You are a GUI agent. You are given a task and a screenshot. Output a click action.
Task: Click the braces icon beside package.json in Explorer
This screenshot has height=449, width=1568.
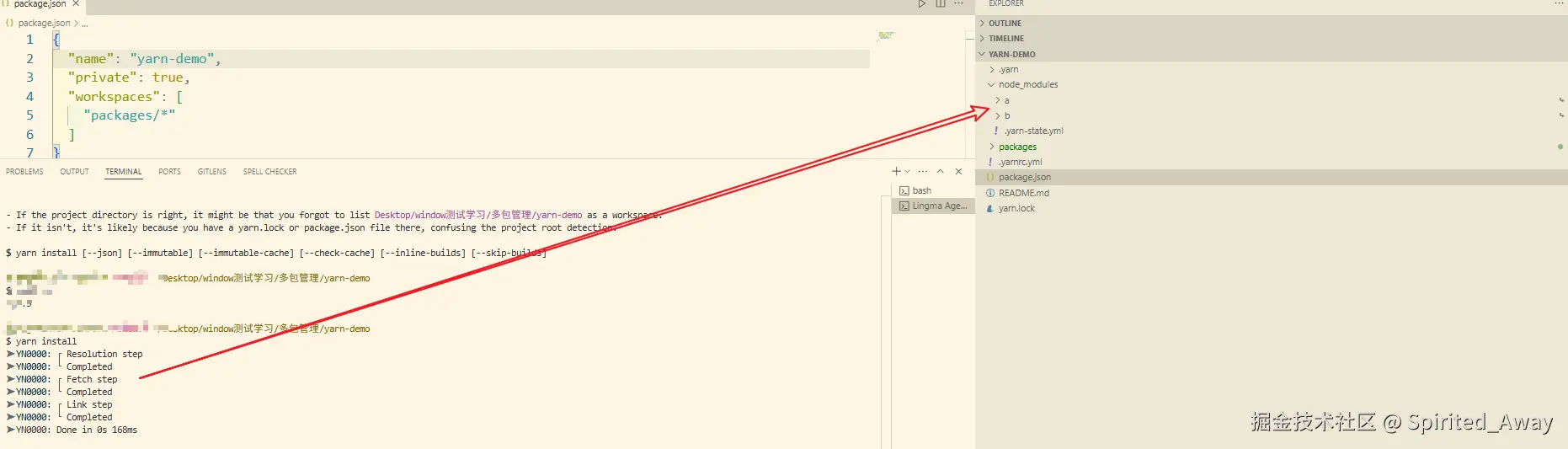point(990,177)
